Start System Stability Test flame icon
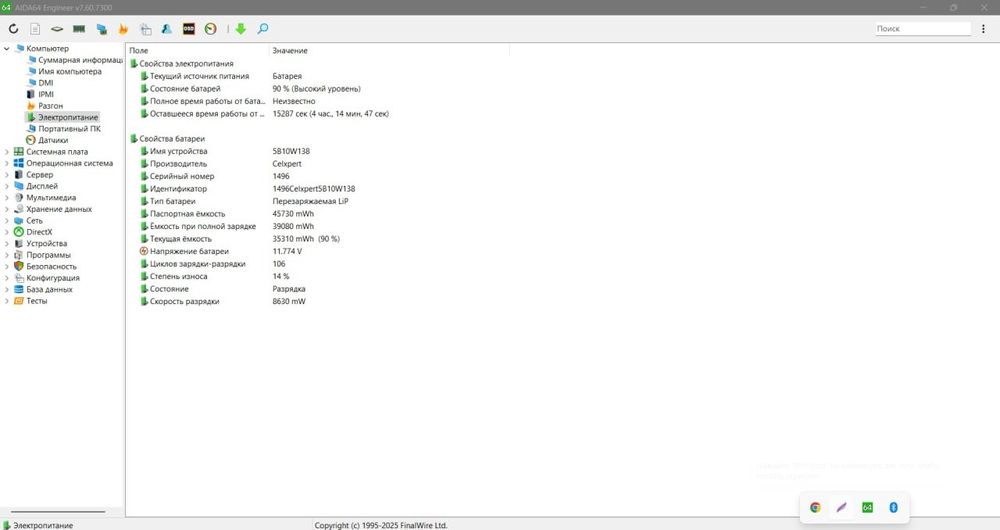 pos(123,29)
